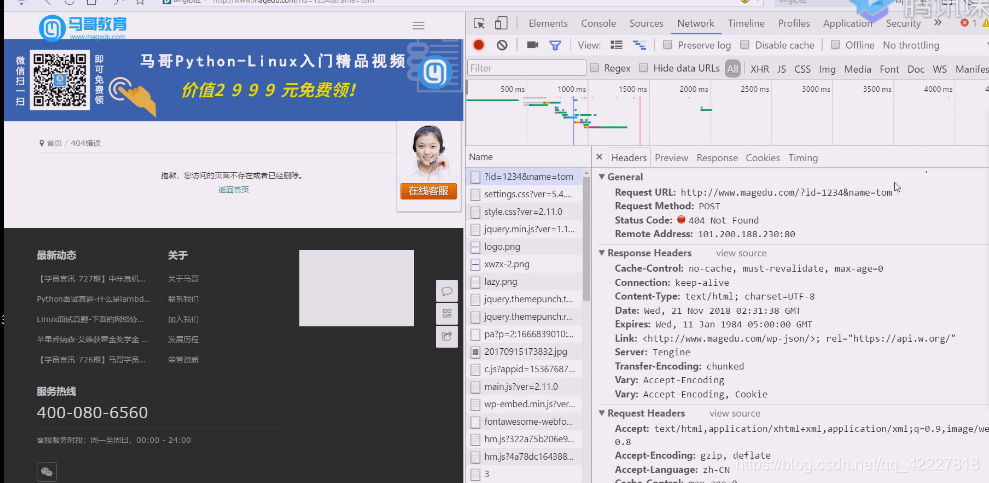
Task: Open the Application tab
Action: click(847, 23)
